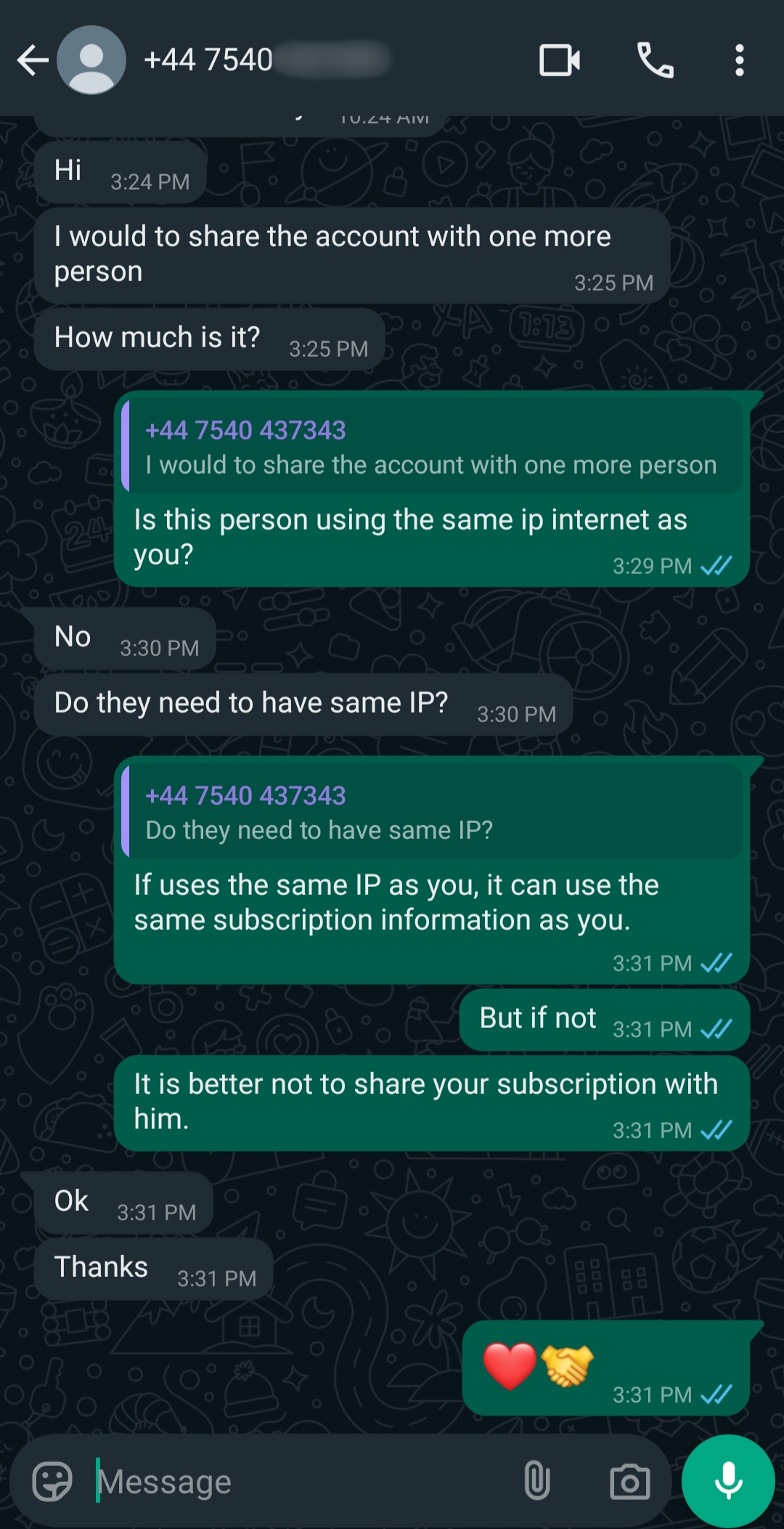Tap the "Thanks" message bubble
This screenshot has width=784, height=1529.
tap(153, 1268)
